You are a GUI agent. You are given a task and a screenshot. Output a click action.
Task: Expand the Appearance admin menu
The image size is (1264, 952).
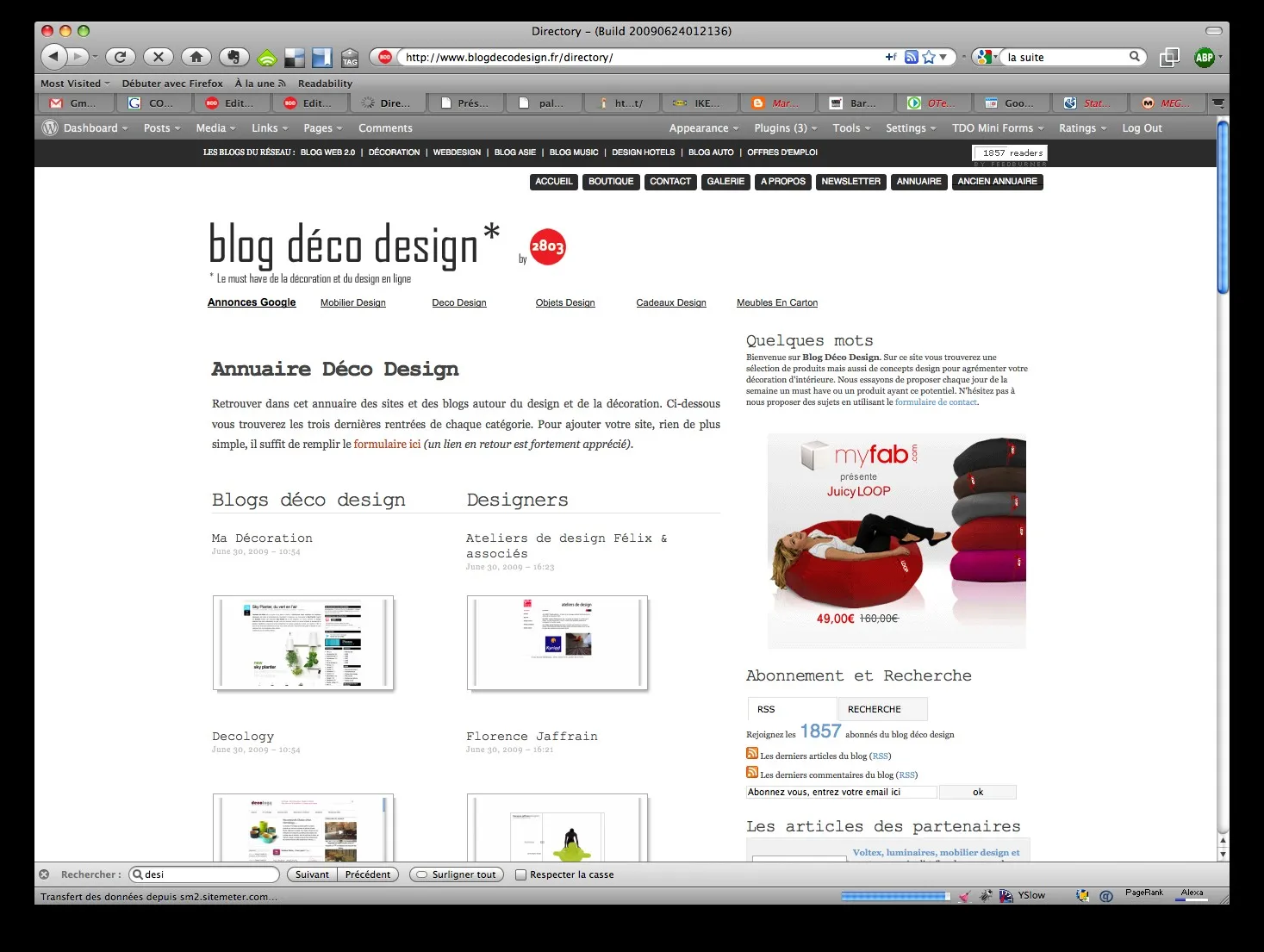click(x=704, y=128)
